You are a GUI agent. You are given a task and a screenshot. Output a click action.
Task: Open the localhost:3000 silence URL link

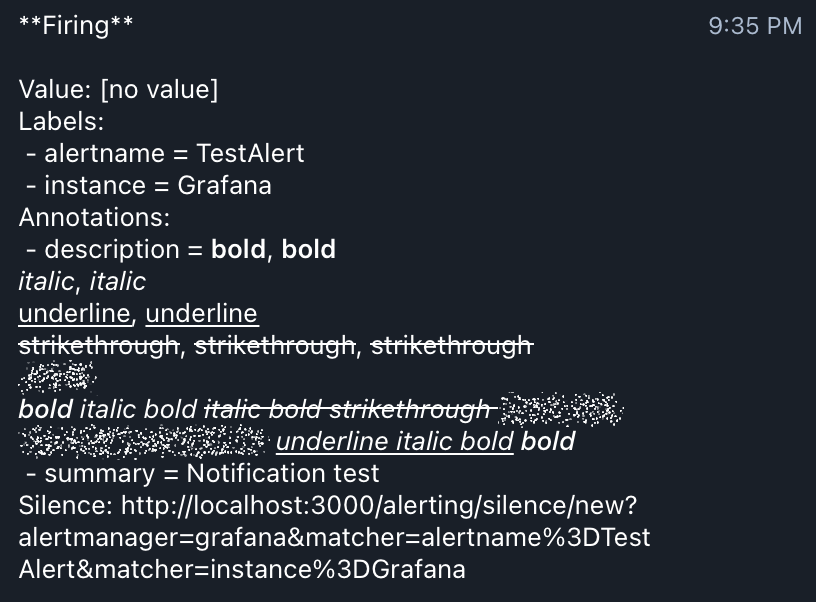(x=334, y=537)
